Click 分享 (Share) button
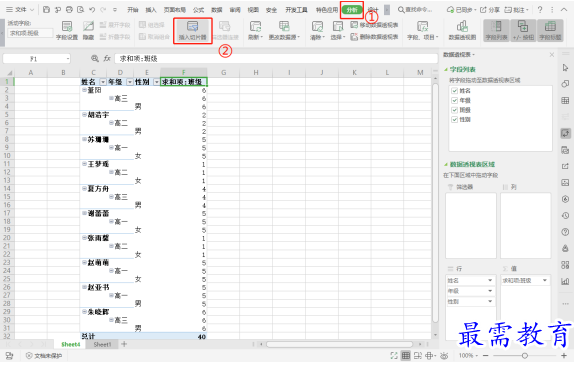 (490, 10)
